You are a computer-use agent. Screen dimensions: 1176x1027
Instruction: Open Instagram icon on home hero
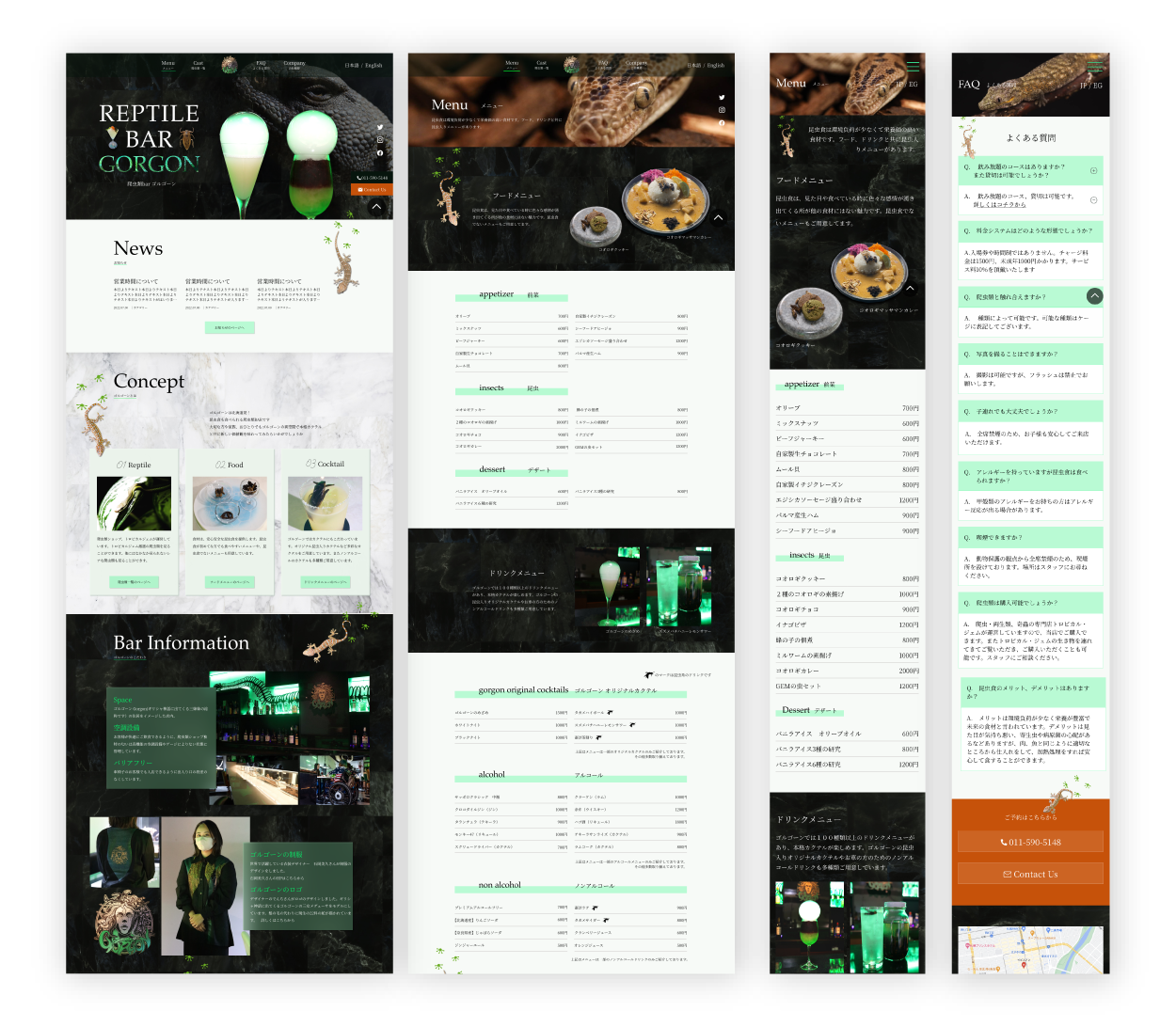[380, 140]
